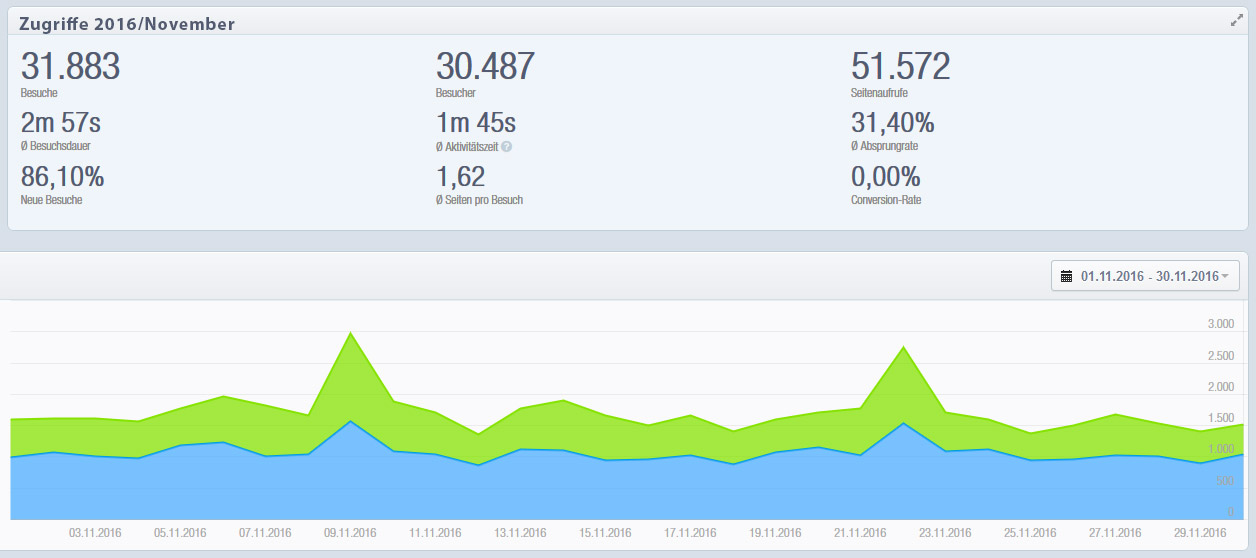Click the 1m 45s activity time value
The width and height of the screenshot is (1256, 558).
tap(476, 123)
